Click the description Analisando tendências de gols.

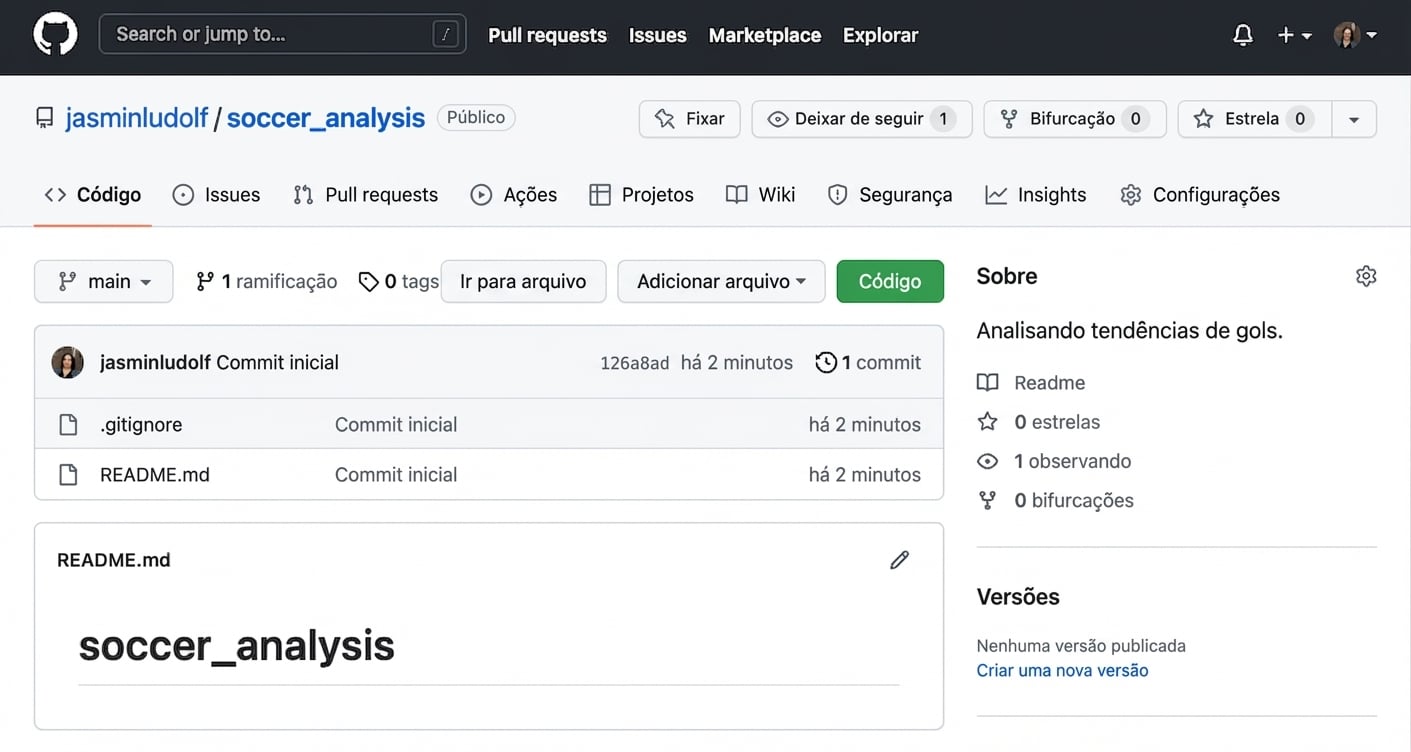1130,331
